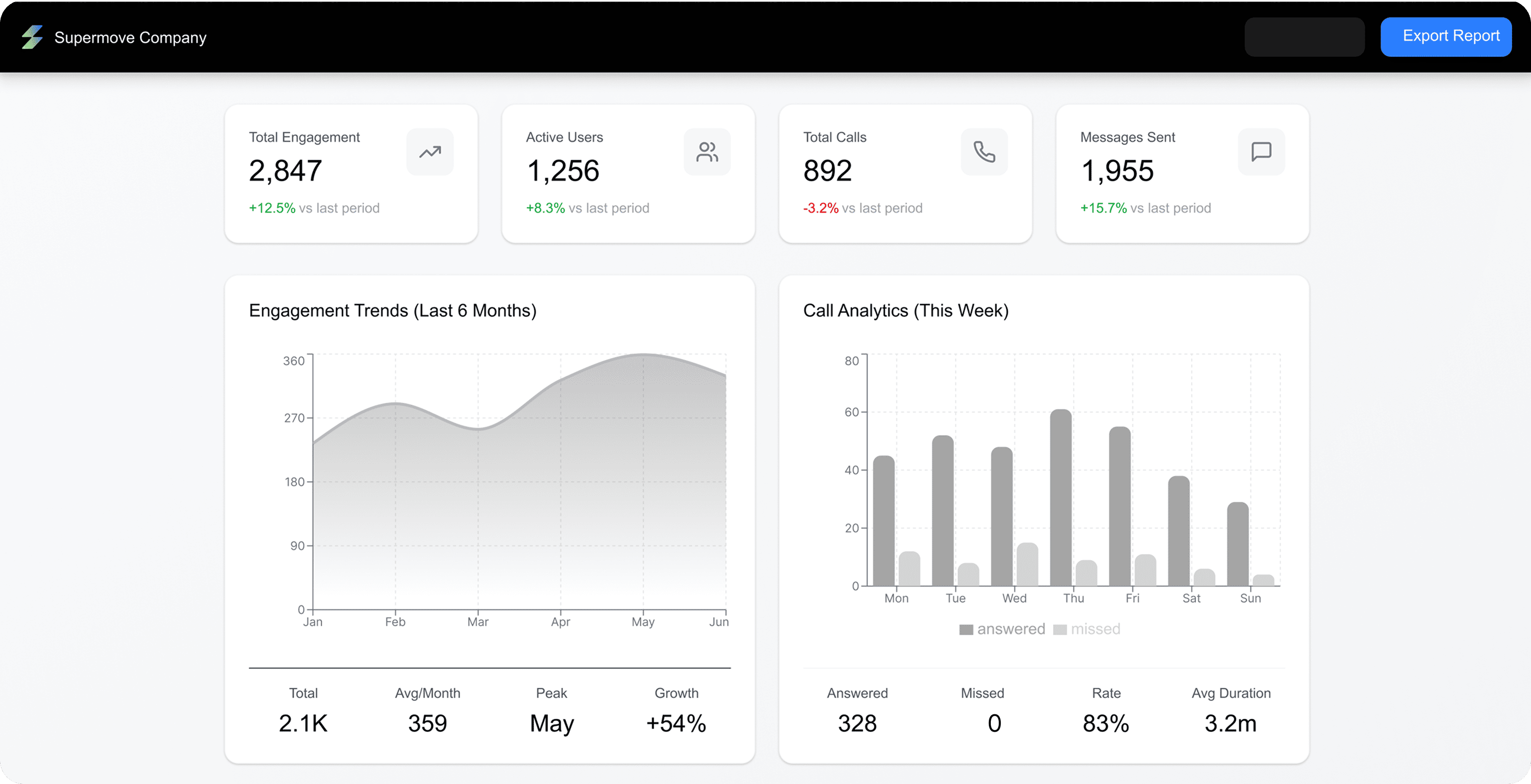Click the Feb label on engagement axis
Image resolution: width=1531 pixels, height=784 pixels.
click(x=395, y=622)
